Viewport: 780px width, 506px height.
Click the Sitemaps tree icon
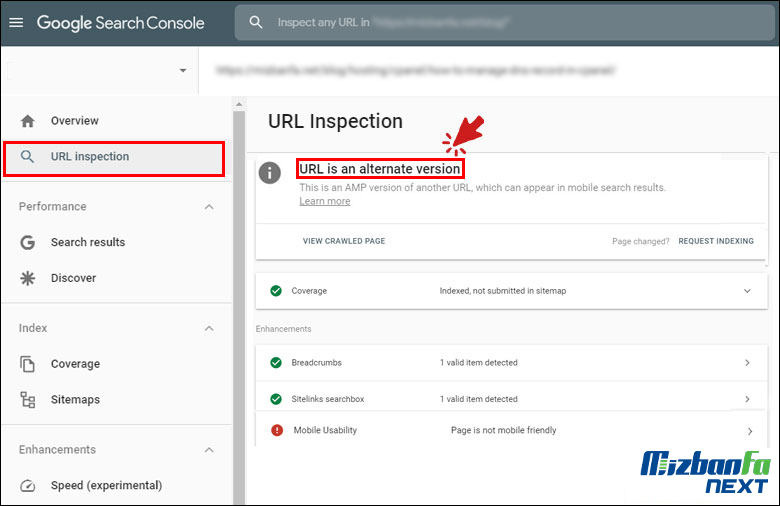click(x=27, y=400)
